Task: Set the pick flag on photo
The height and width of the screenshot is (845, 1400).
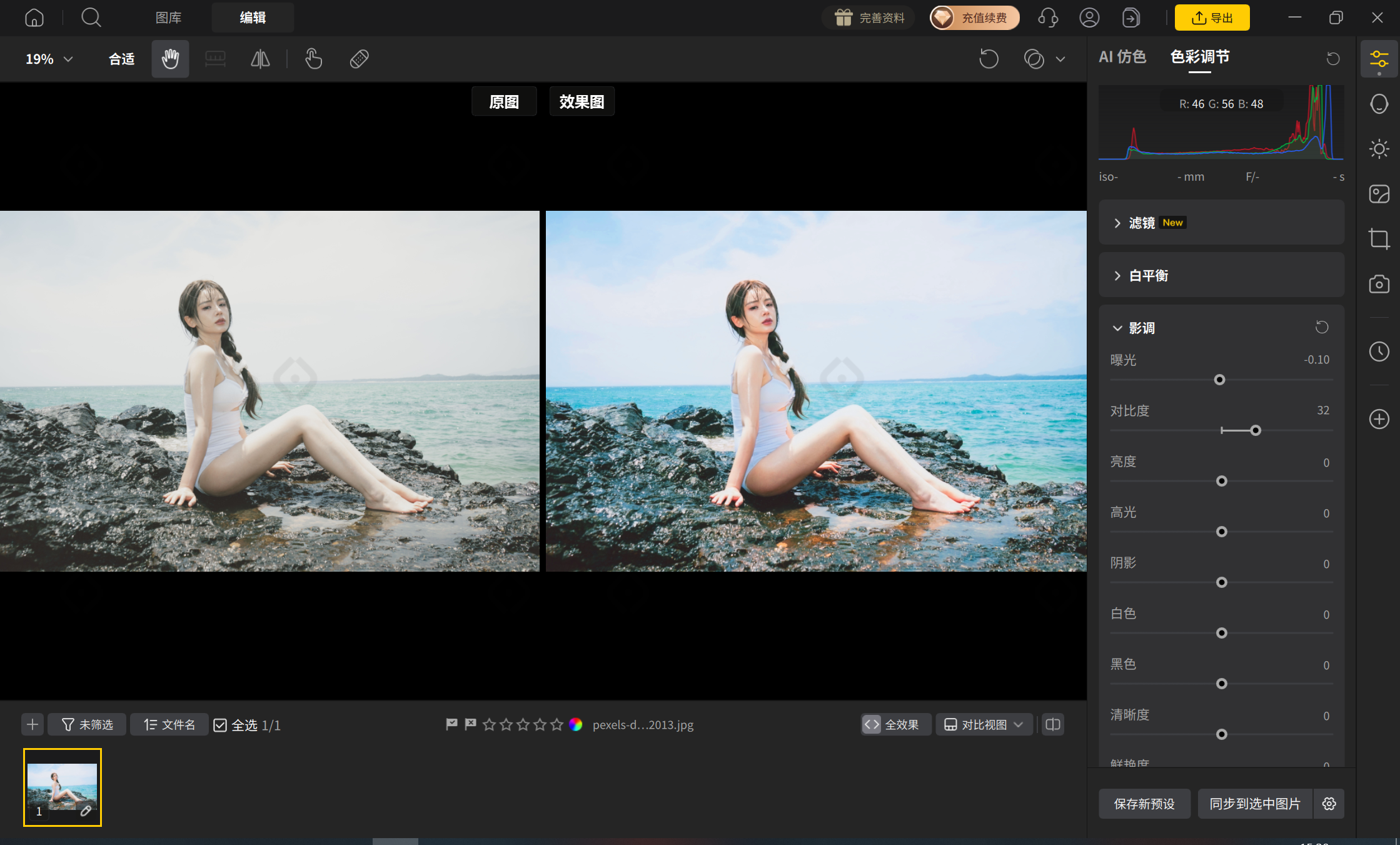Action: (451, 724)
